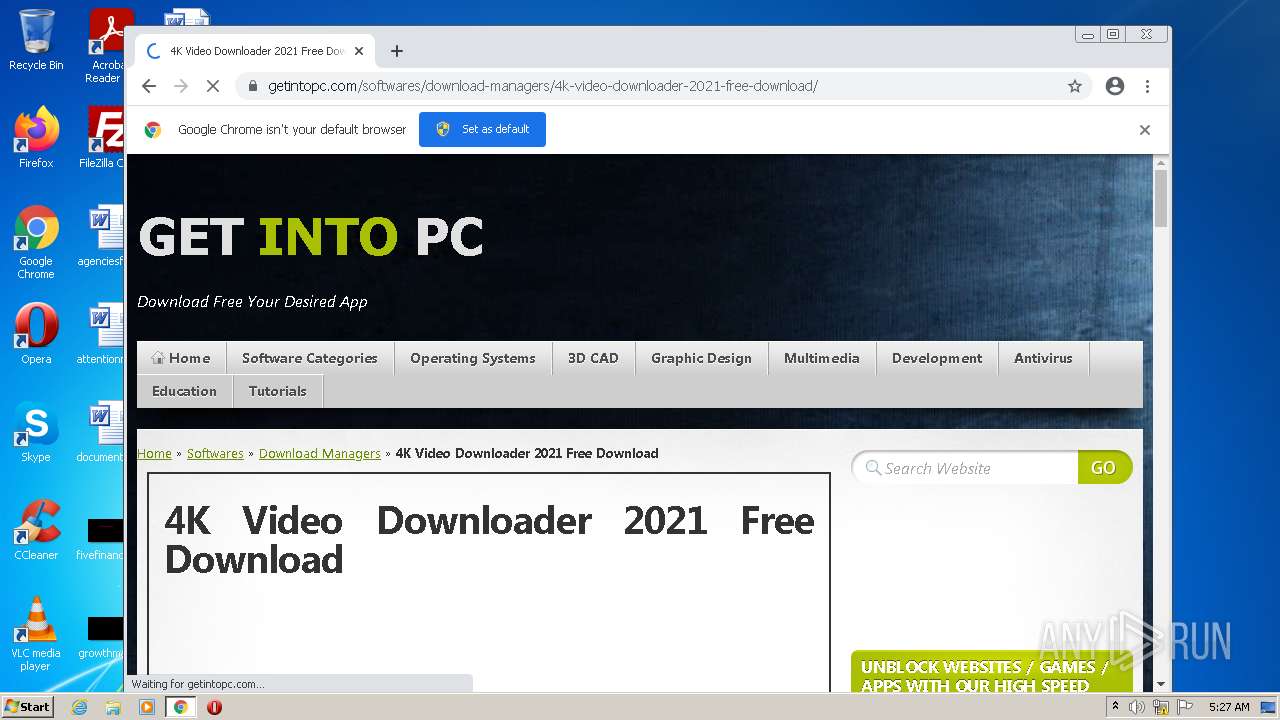This screenshot has height=720, width=1280.
Task: Open the media player taskbar icon
Action: tap(147, 707)
